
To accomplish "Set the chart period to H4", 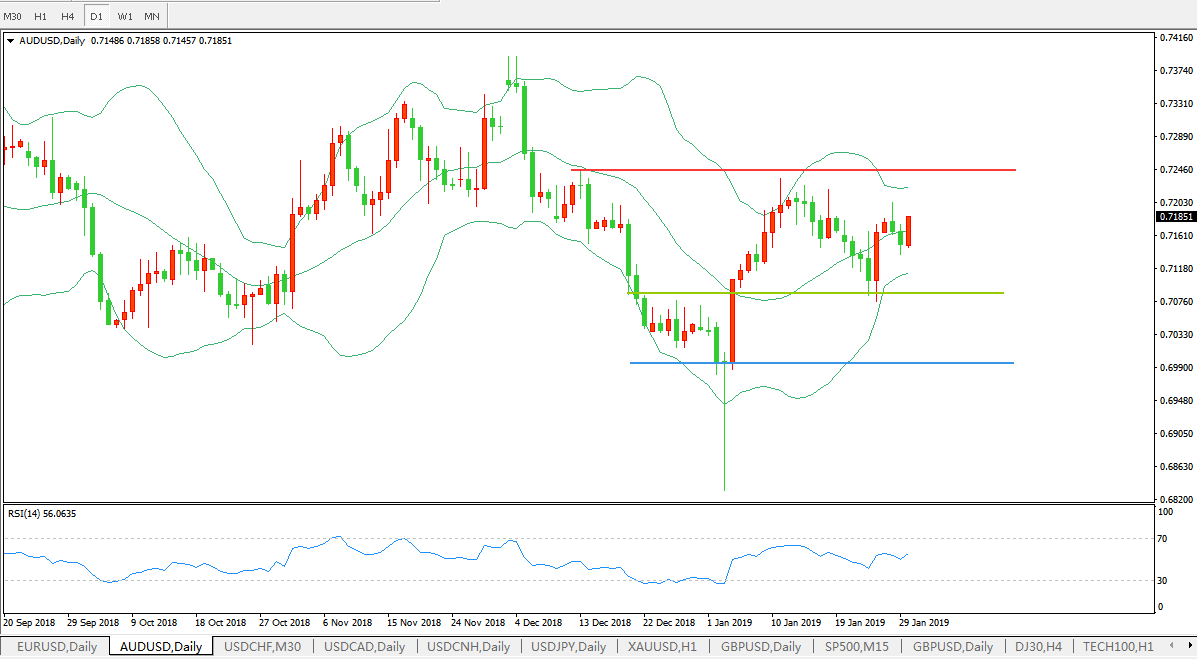I will pyautogui.click(x=68, y=16).
